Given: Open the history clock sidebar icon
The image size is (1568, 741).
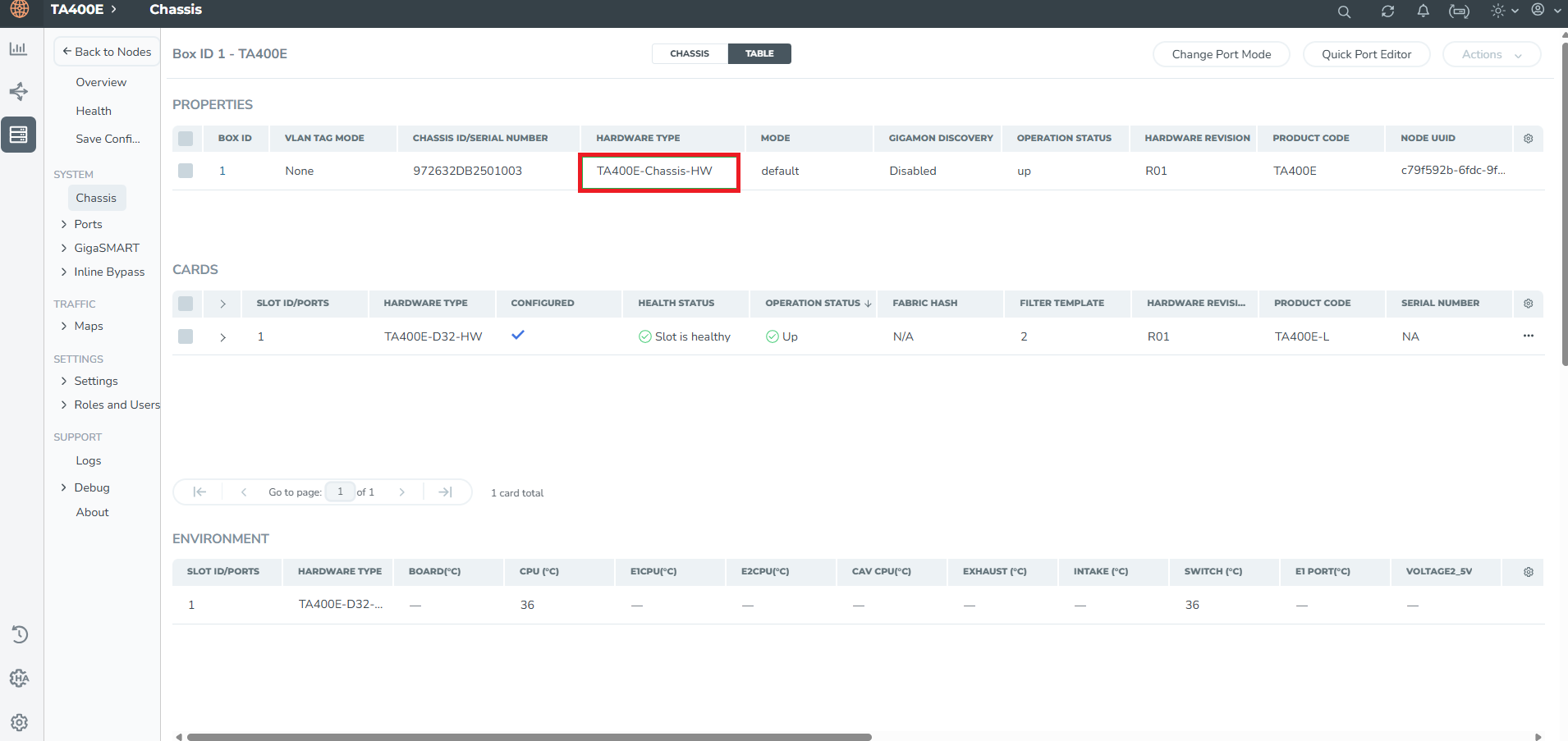Looking at the screenshot, I should (20, 634).
